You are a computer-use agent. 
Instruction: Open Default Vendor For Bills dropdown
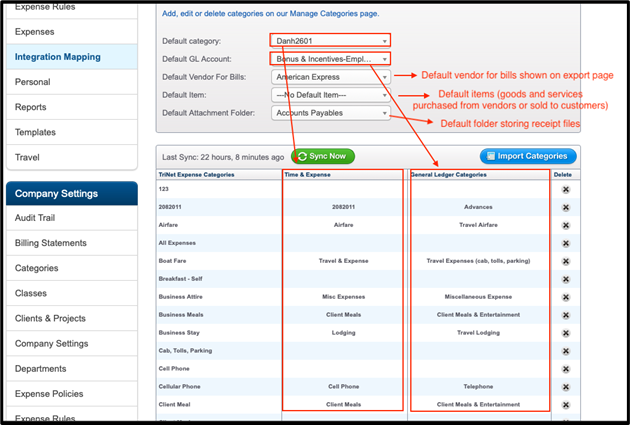coord(329,77)
